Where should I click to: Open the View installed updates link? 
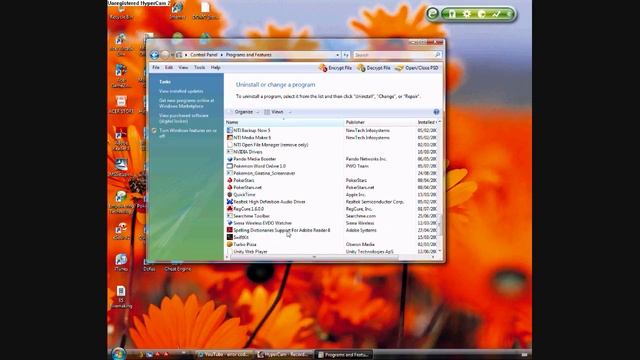(181, 91)
